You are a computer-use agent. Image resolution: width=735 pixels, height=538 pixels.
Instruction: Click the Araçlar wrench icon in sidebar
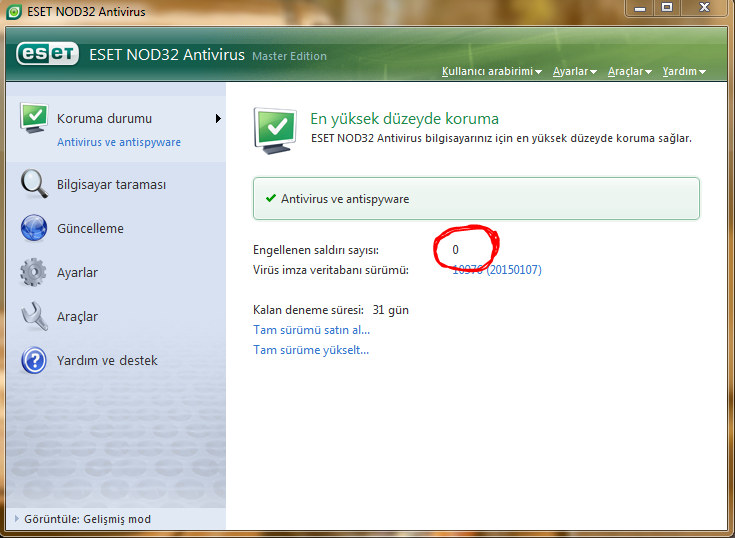click(34, 316)
